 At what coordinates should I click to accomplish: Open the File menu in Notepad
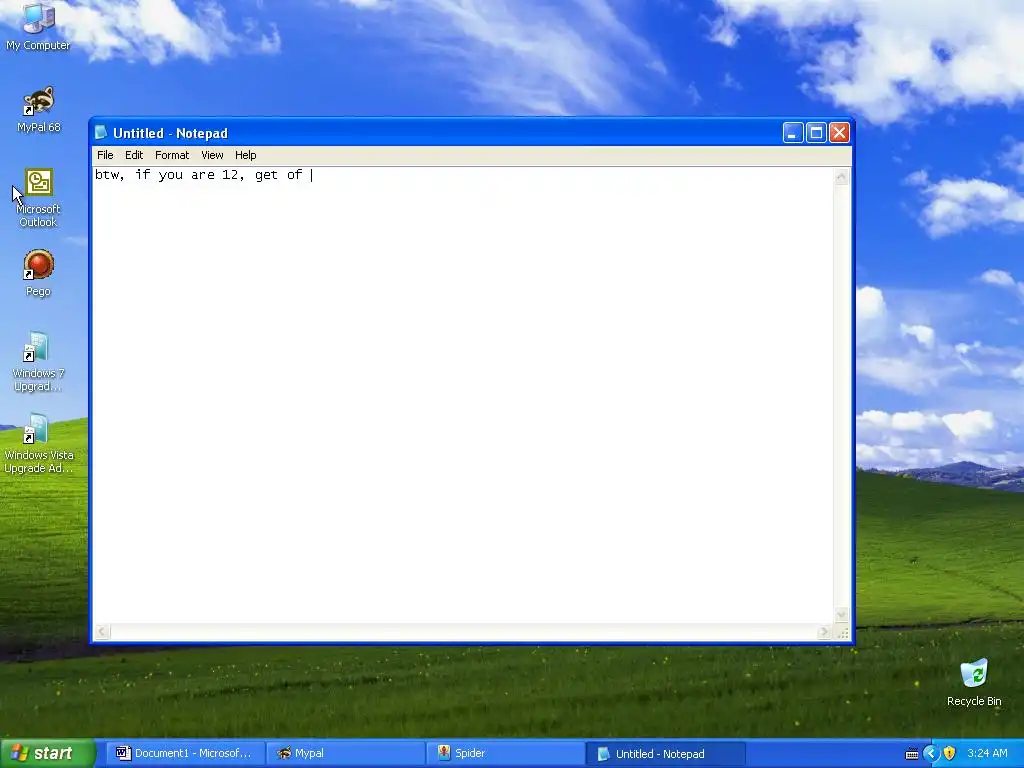coord(105,155)
